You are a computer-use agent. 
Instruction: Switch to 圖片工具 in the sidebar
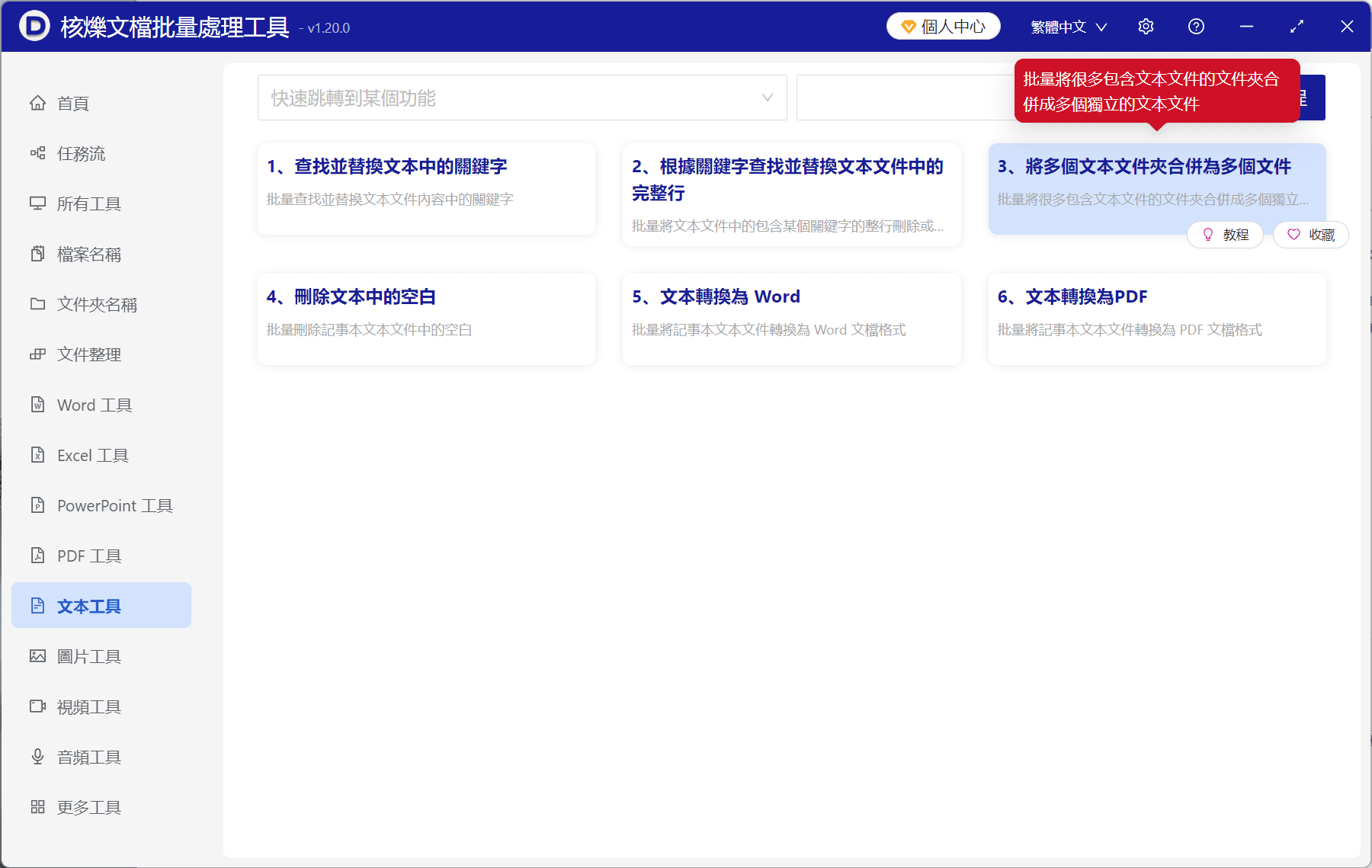[x=89, y=655]
